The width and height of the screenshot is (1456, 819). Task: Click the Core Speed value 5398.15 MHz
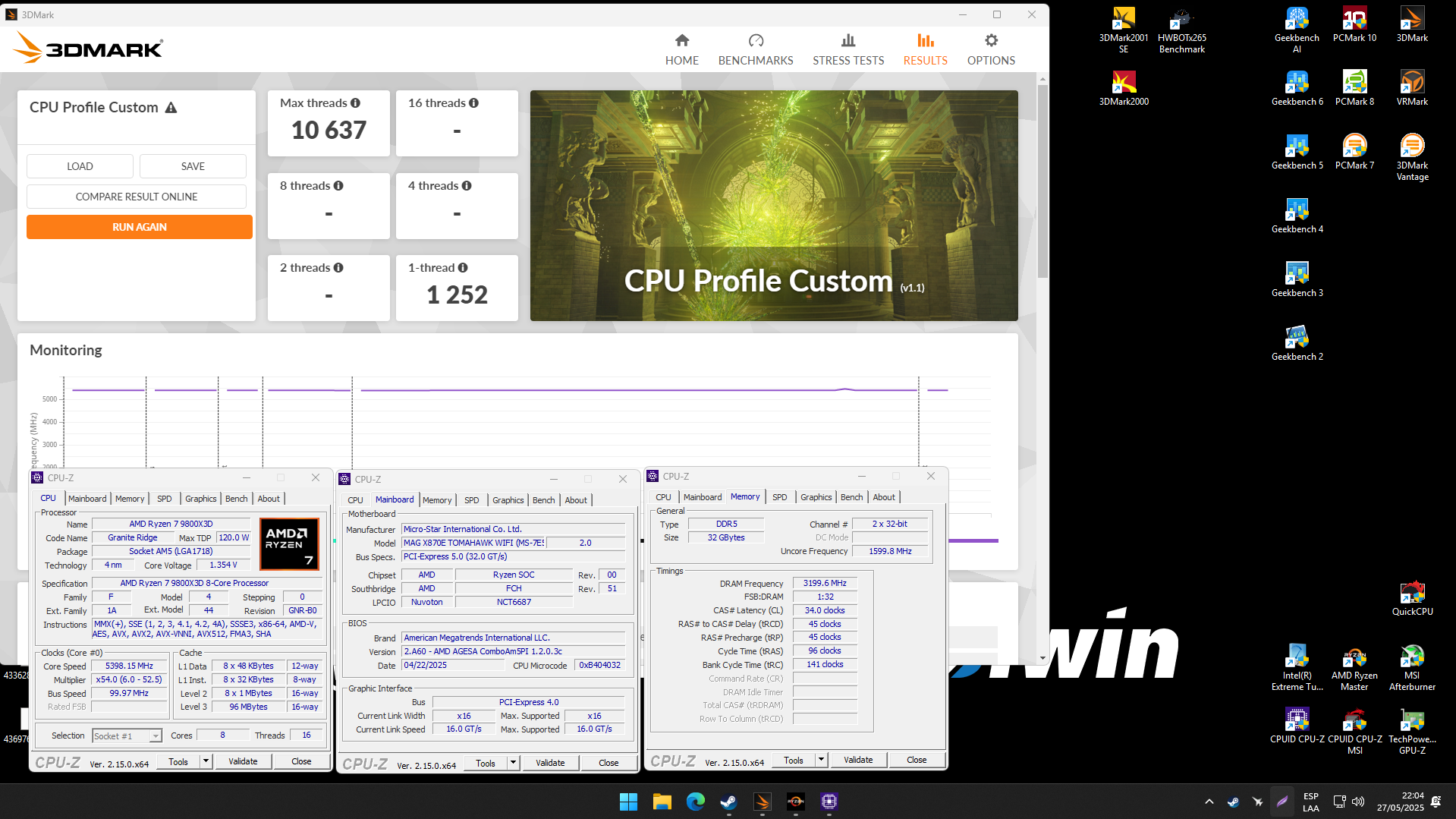point(129,666)
